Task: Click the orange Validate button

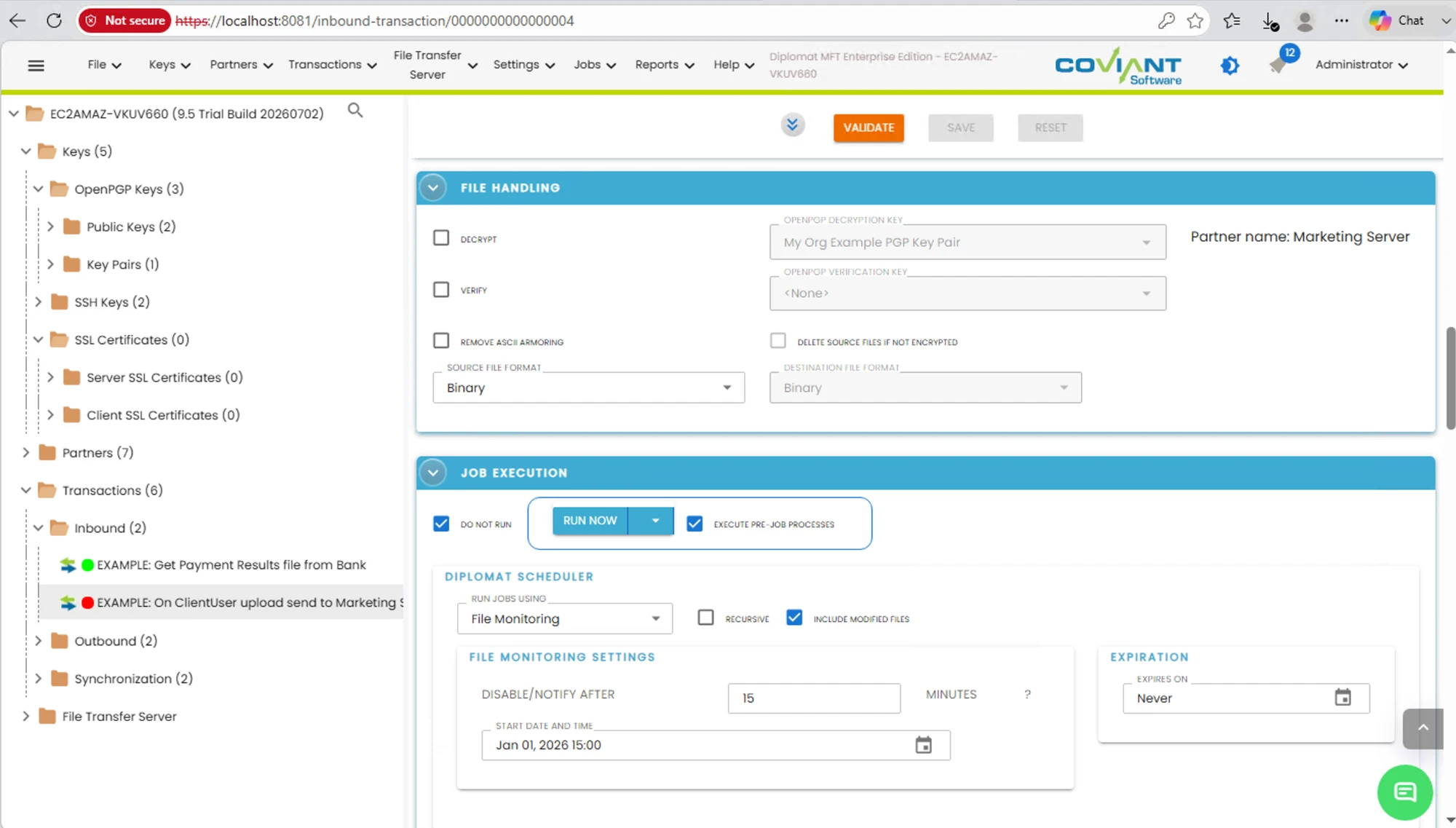Action: click(x=869, y=127)
